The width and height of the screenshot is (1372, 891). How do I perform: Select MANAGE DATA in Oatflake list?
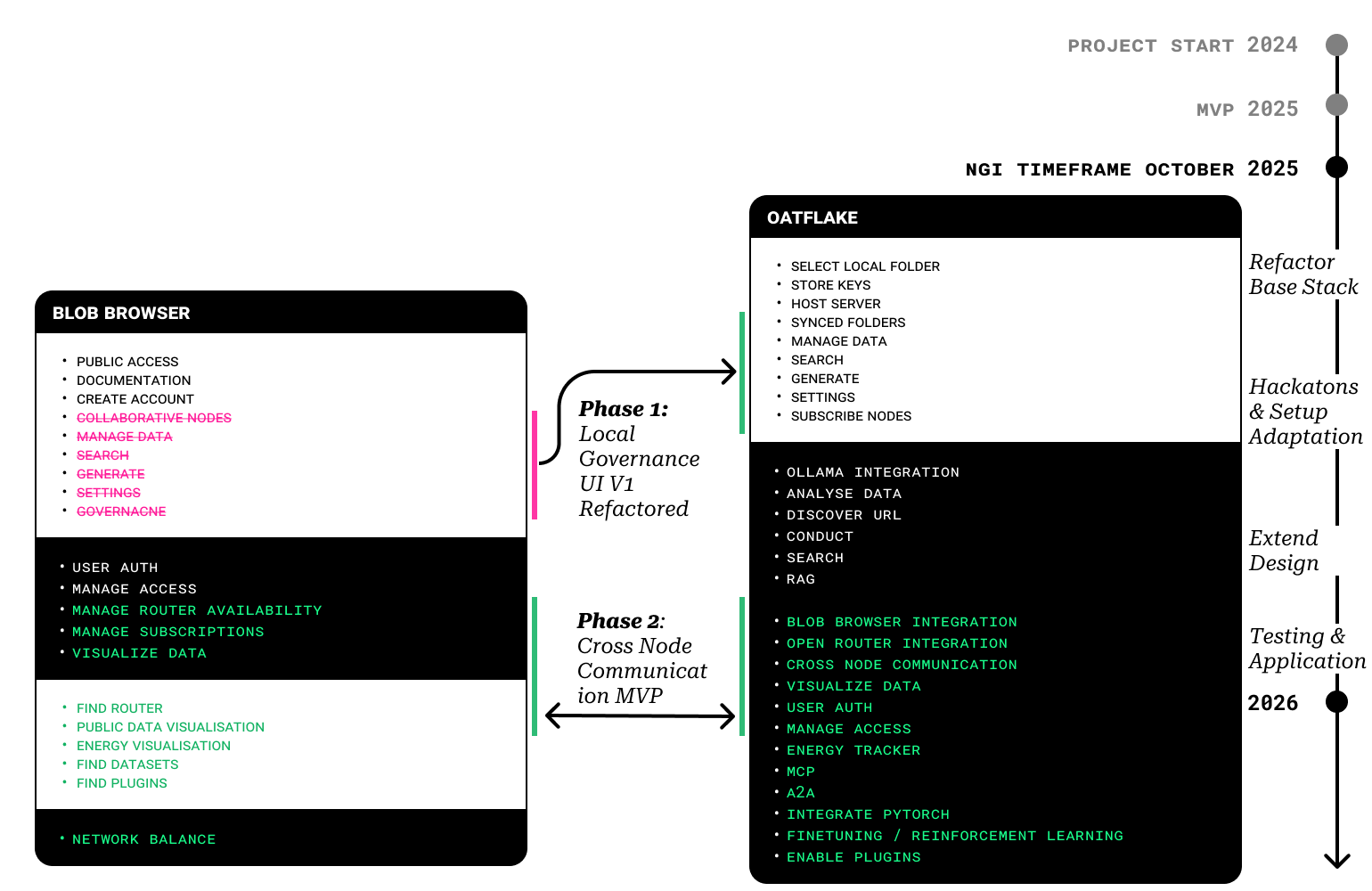(838, 341)
